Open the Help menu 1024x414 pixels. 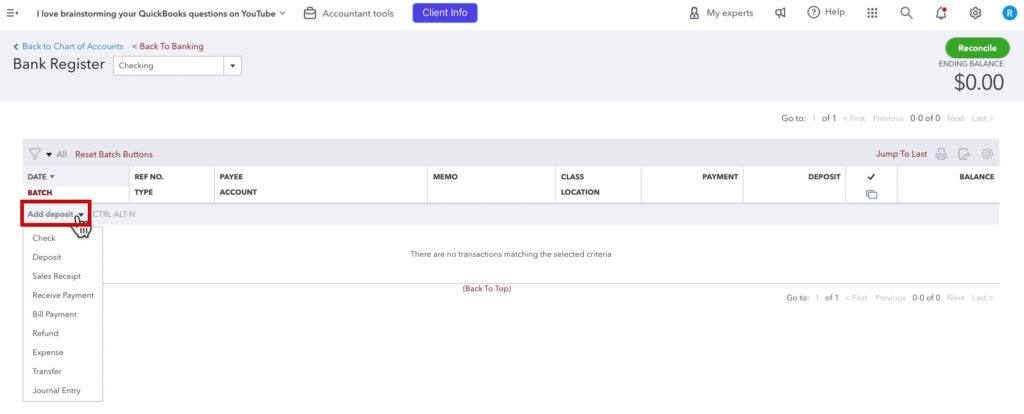coord(825,12)
